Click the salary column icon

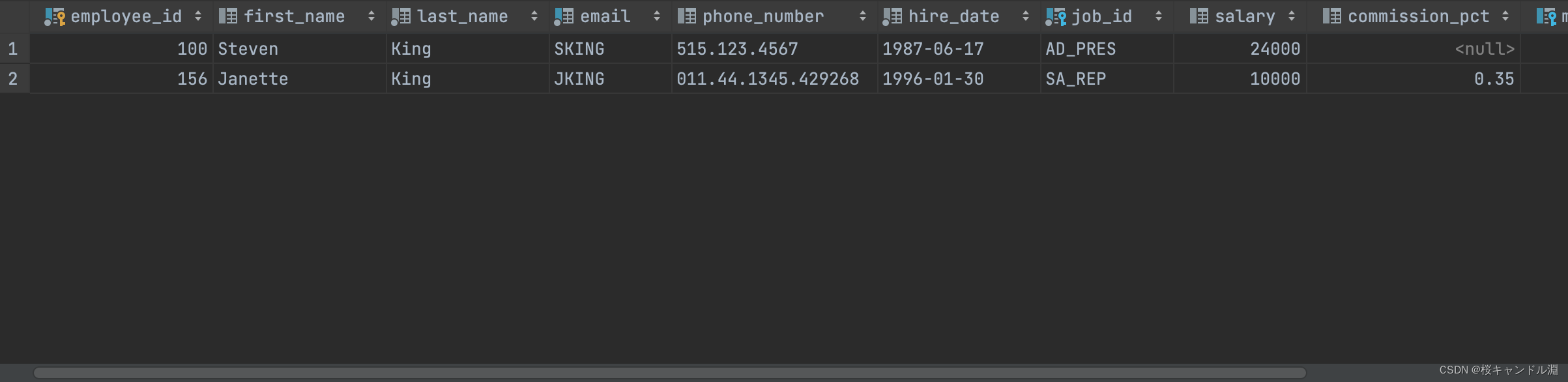point(1198,16)
